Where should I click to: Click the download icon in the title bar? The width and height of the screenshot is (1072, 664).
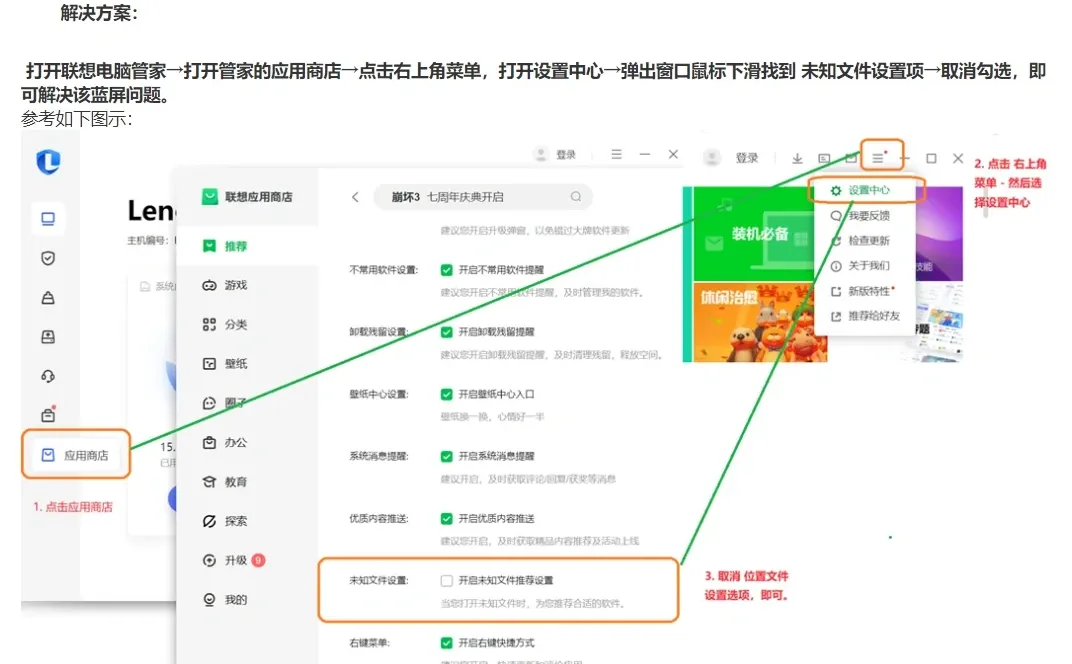[x=795, y=158]
